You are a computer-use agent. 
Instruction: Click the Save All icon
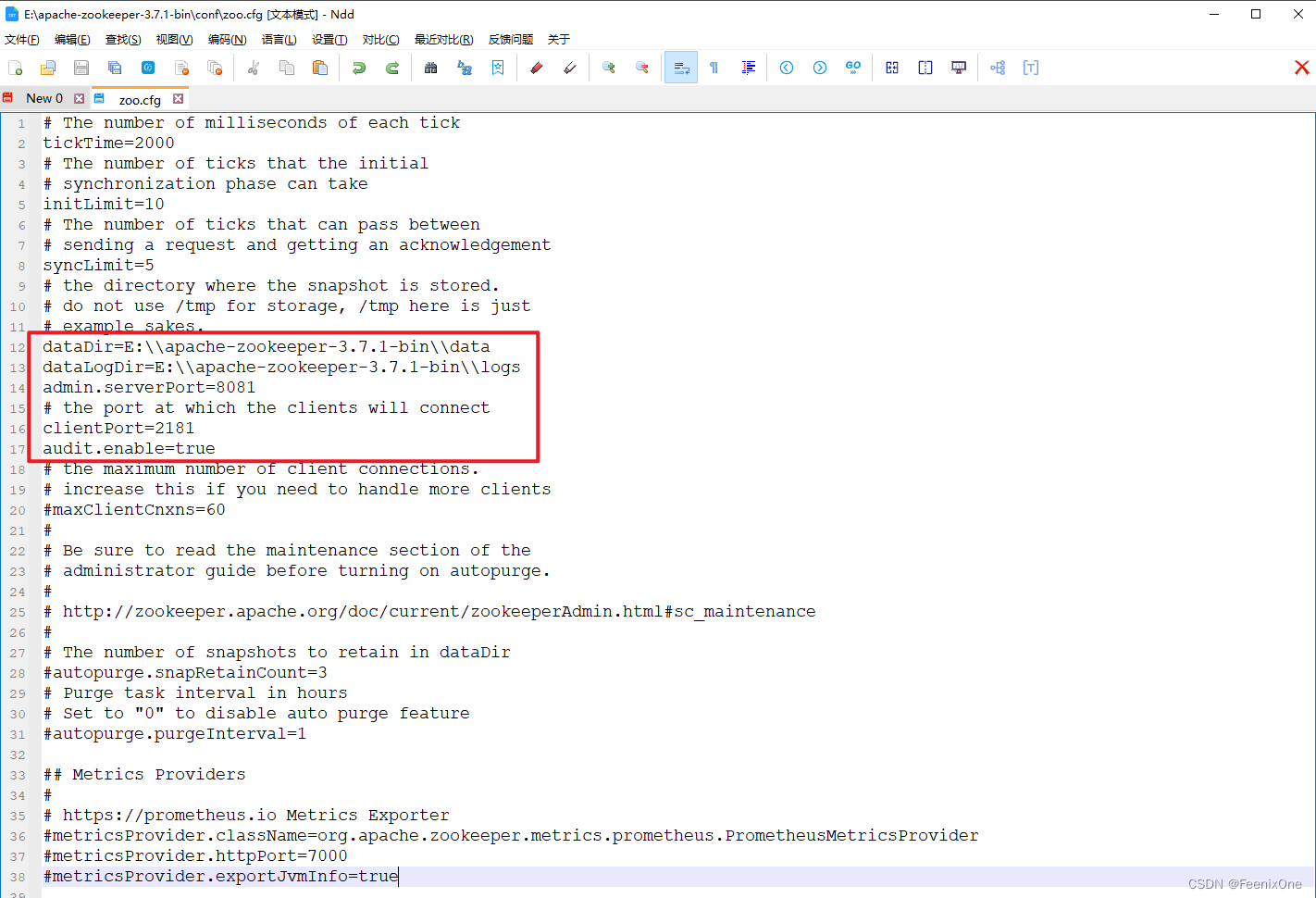[x=115, y=68]
